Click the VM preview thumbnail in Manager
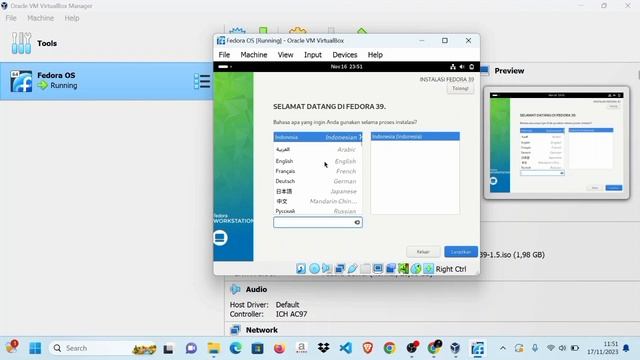The width and height of the screenshot is (640, 360). pyautogui.click(x=557, y=142)
